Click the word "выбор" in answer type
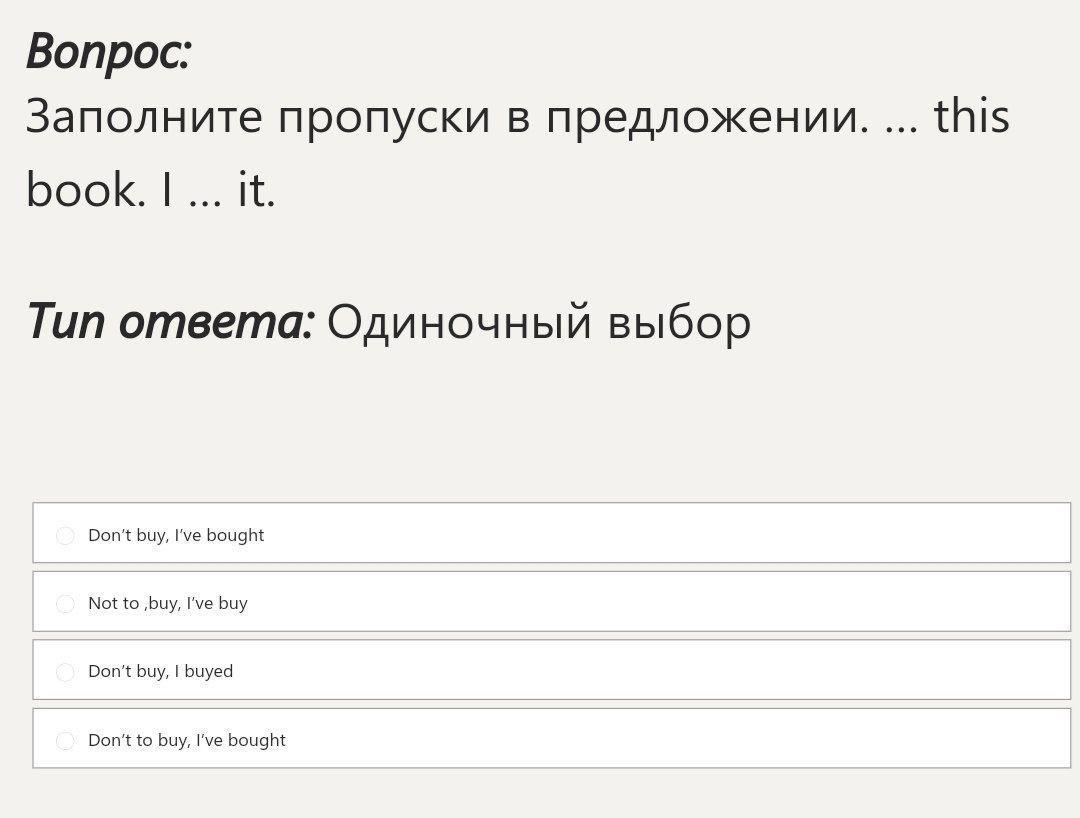 tap(679, 322)
